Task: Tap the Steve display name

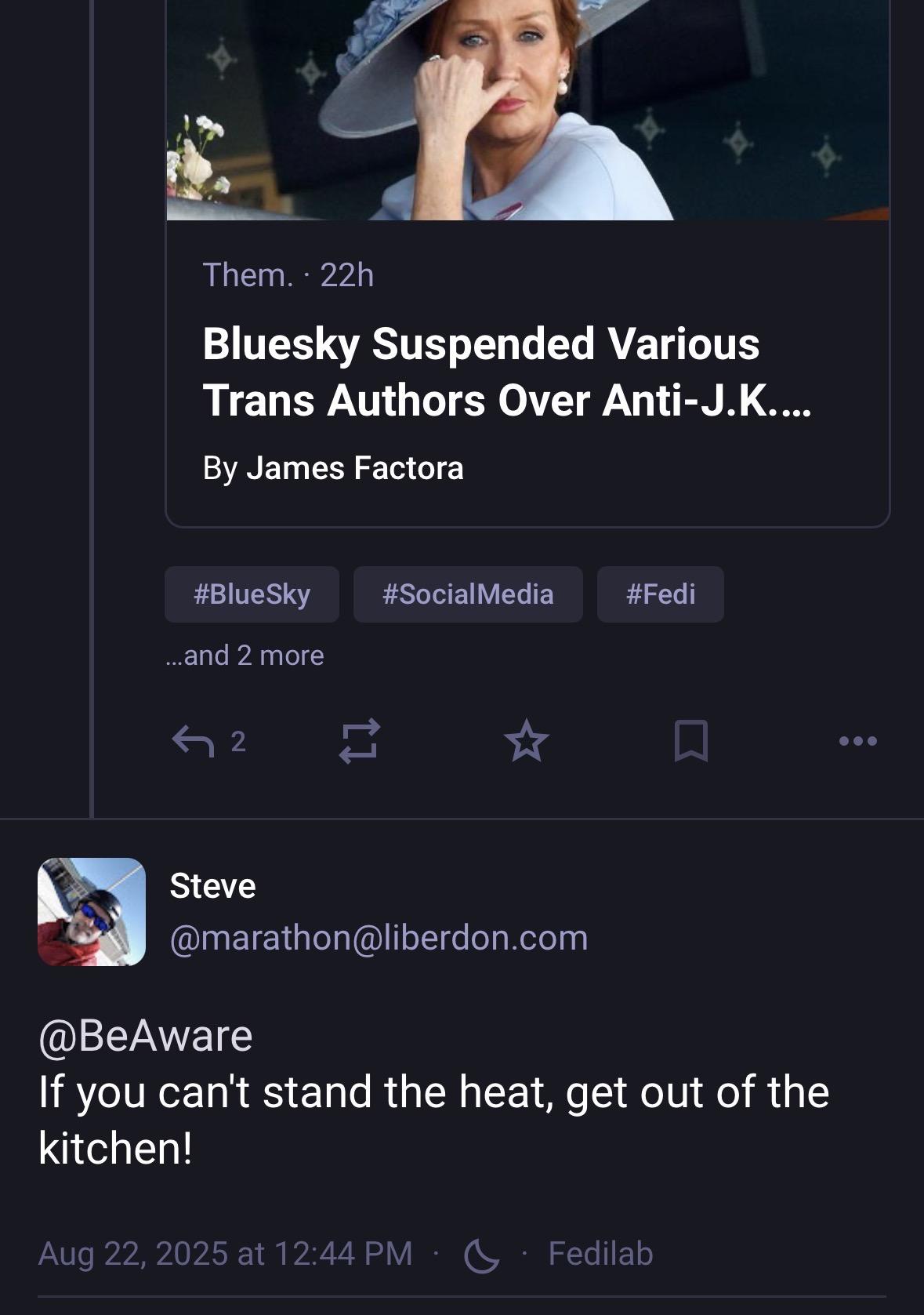Action: [212, 886]
